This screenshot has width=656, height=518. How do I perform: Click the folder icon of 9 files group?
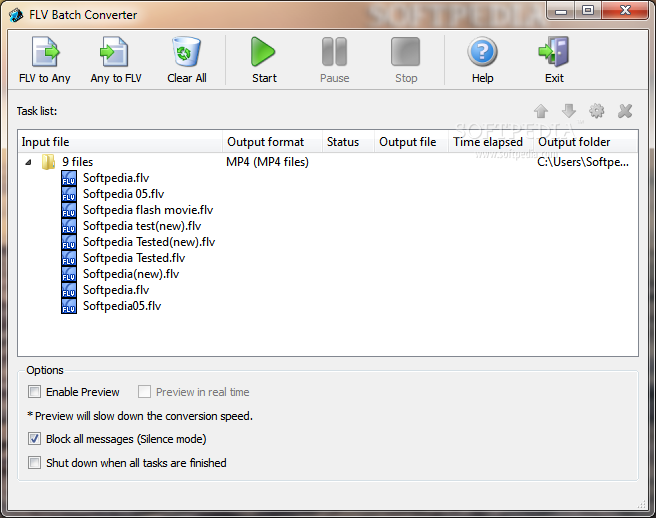click(48, 162)
